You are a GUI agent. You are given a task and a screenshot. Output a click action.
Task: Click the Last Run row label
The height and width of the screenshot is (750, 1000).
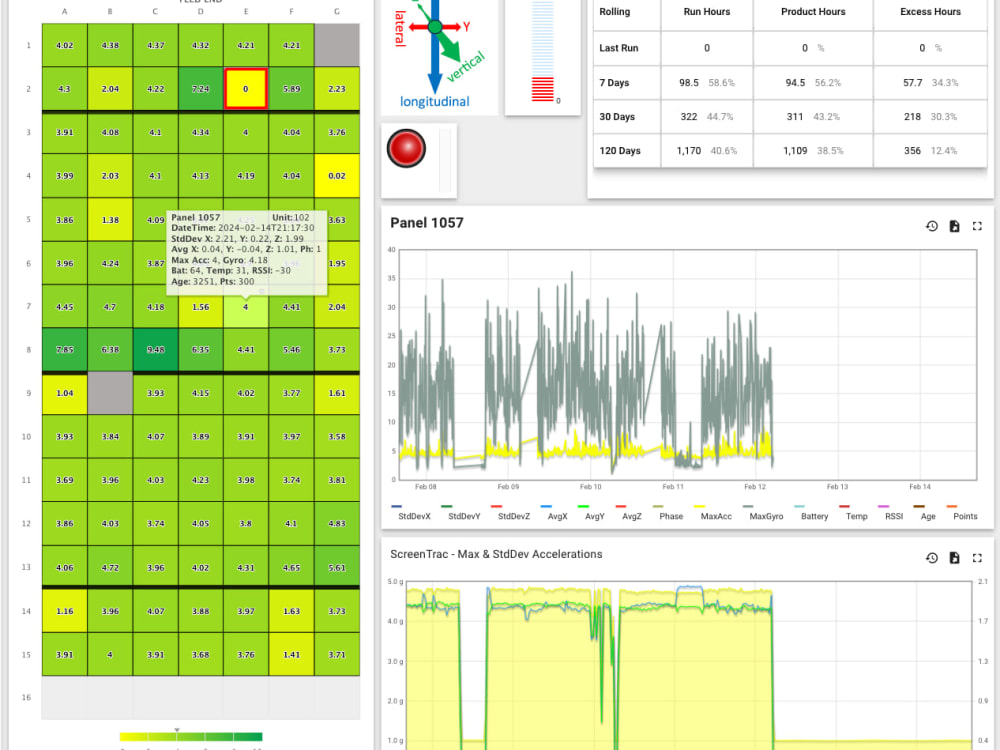click(x=619, y=48)
